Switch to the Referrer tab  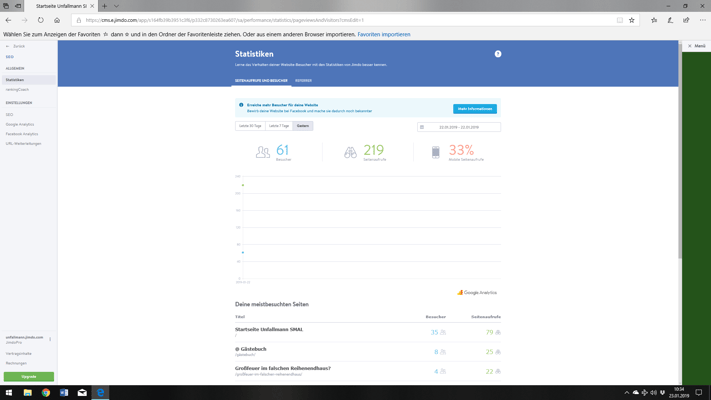point(303,81)
